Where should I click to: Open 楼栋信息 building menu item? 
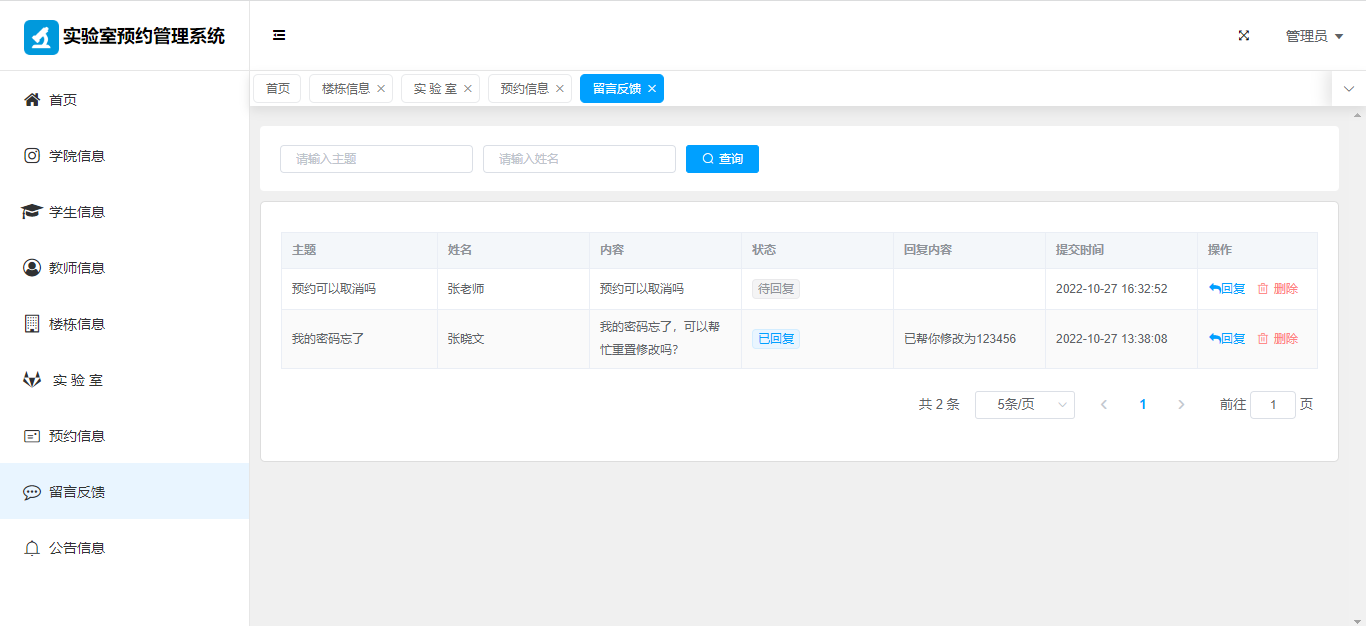tap(77, 324)
